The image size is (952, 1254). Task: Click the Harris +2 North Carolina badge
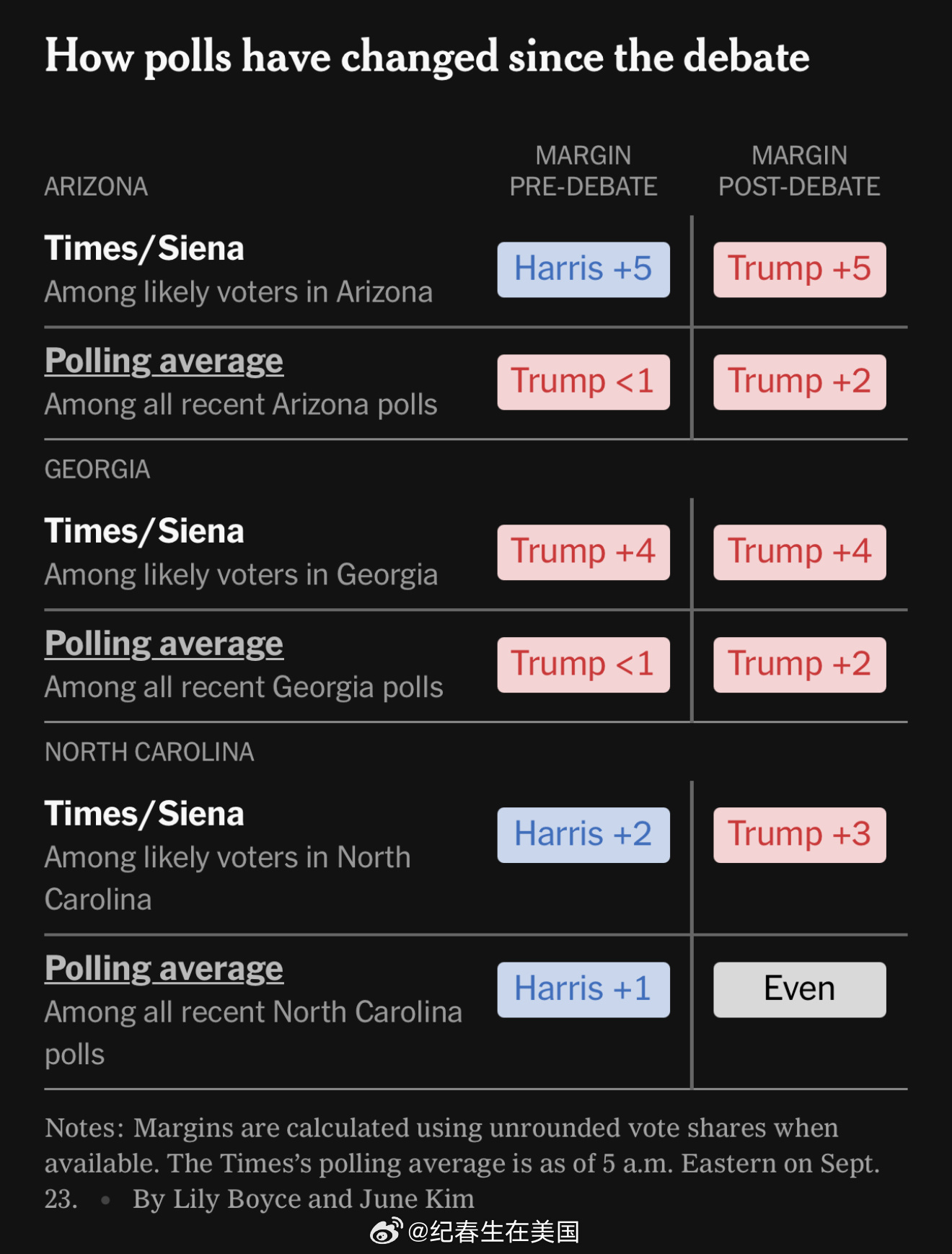coord(583,835)
